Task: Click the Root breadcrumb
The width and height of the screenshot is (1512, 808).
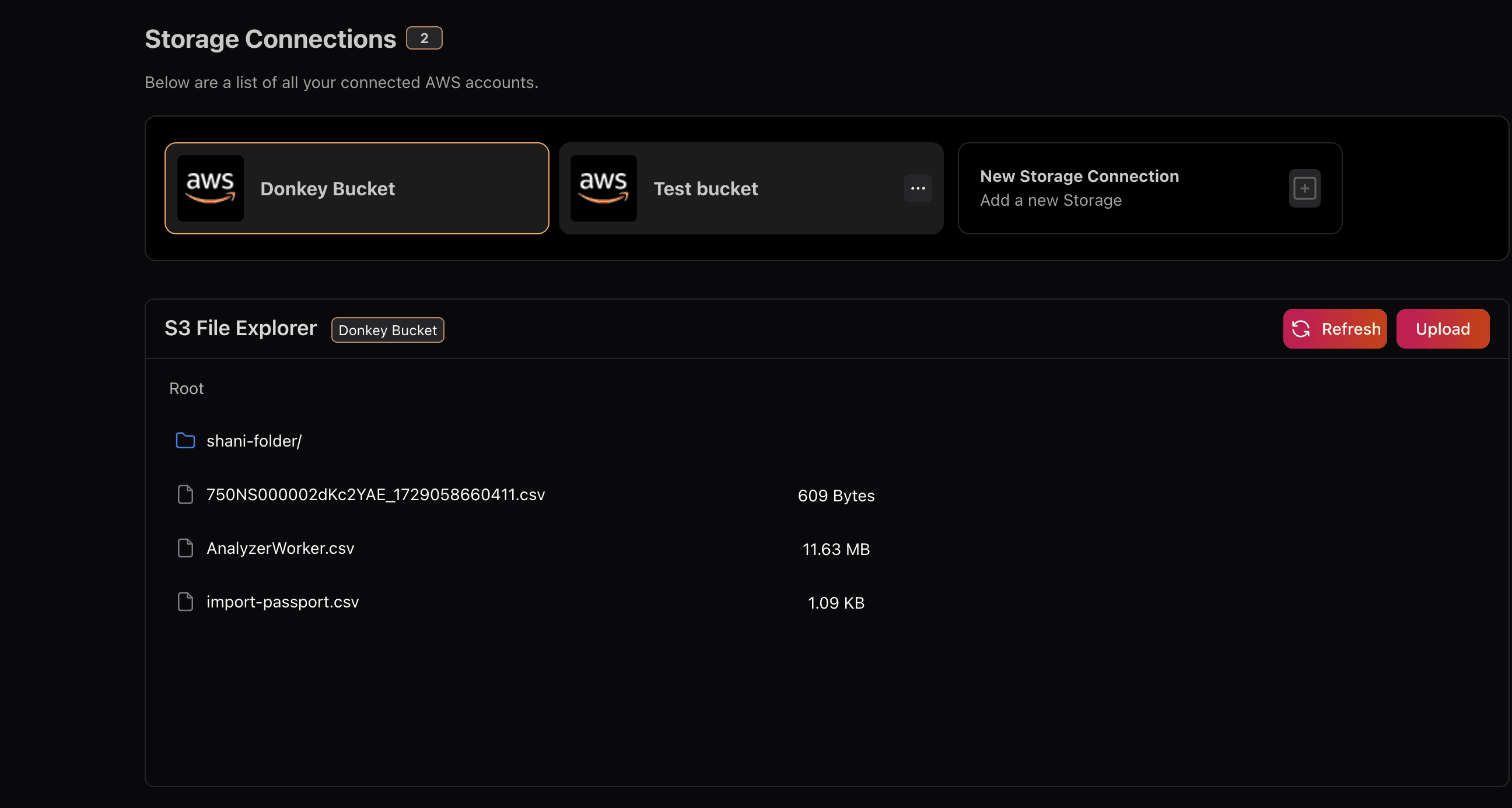Action: tap(186, 388)
